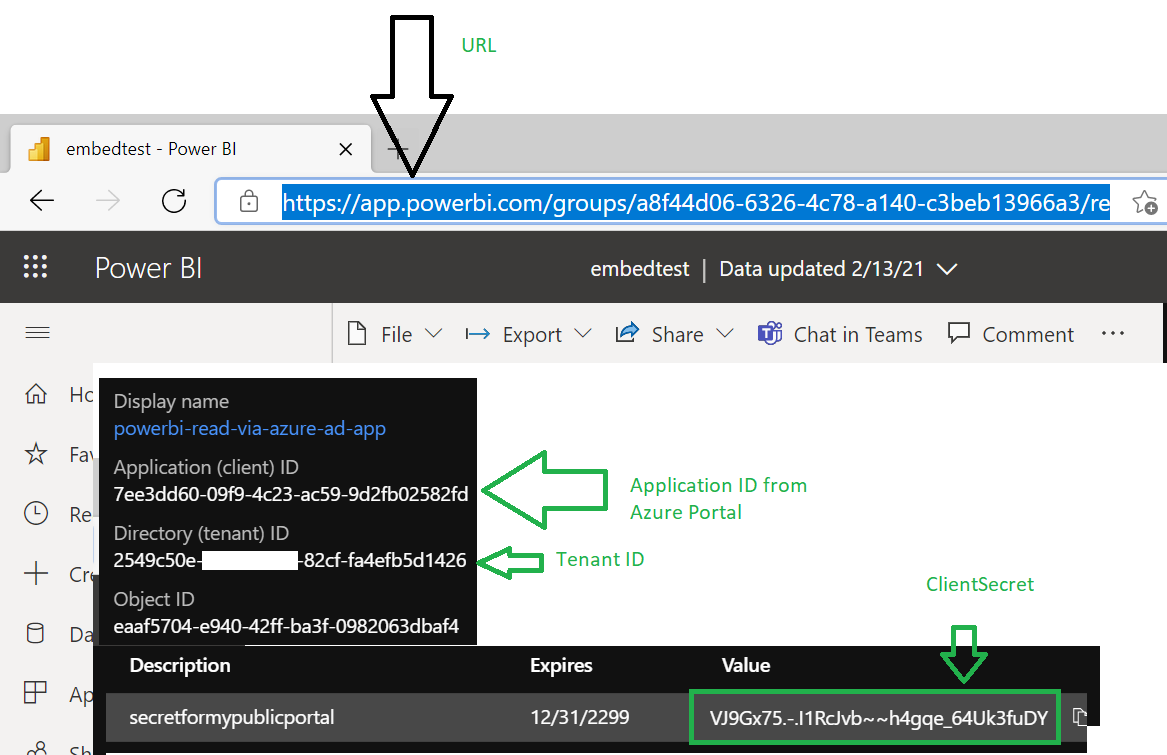Image resolution: width=1167 pixels, height=755 pixels.
Task: Open Favorites star in the sidebar
Action: 36,453
